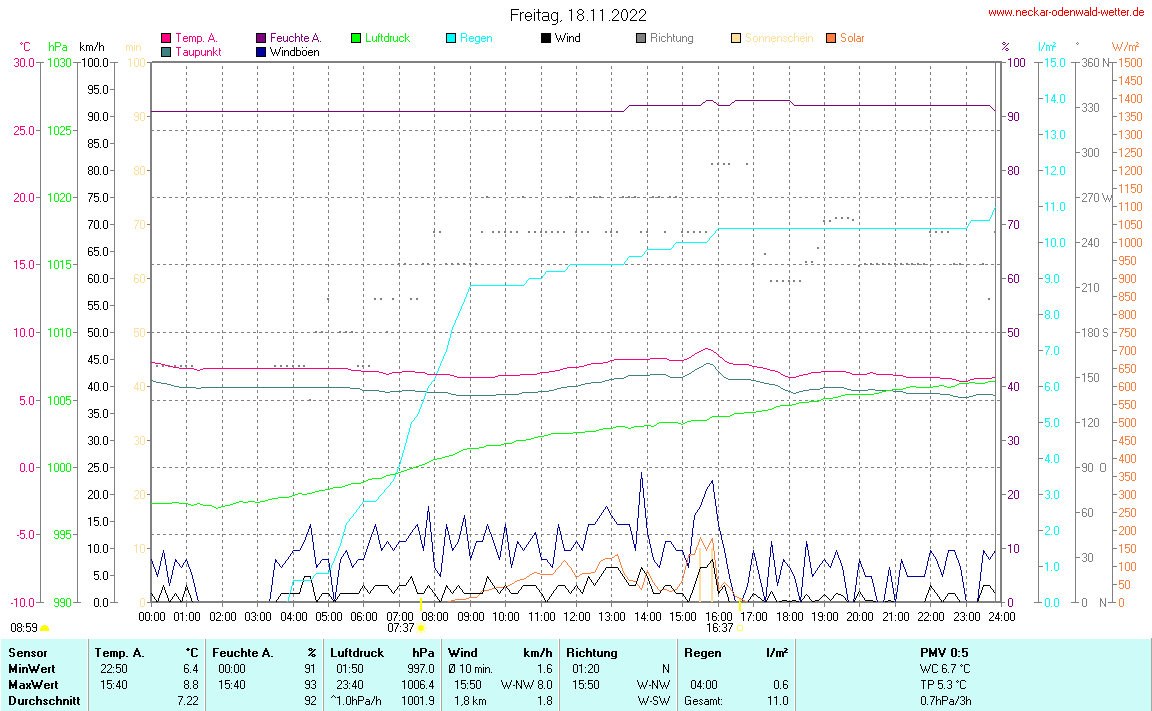This screenshot has width=1152, height=711.
Task: Click the 1,8 km wind run value
Action: (470, 701)
